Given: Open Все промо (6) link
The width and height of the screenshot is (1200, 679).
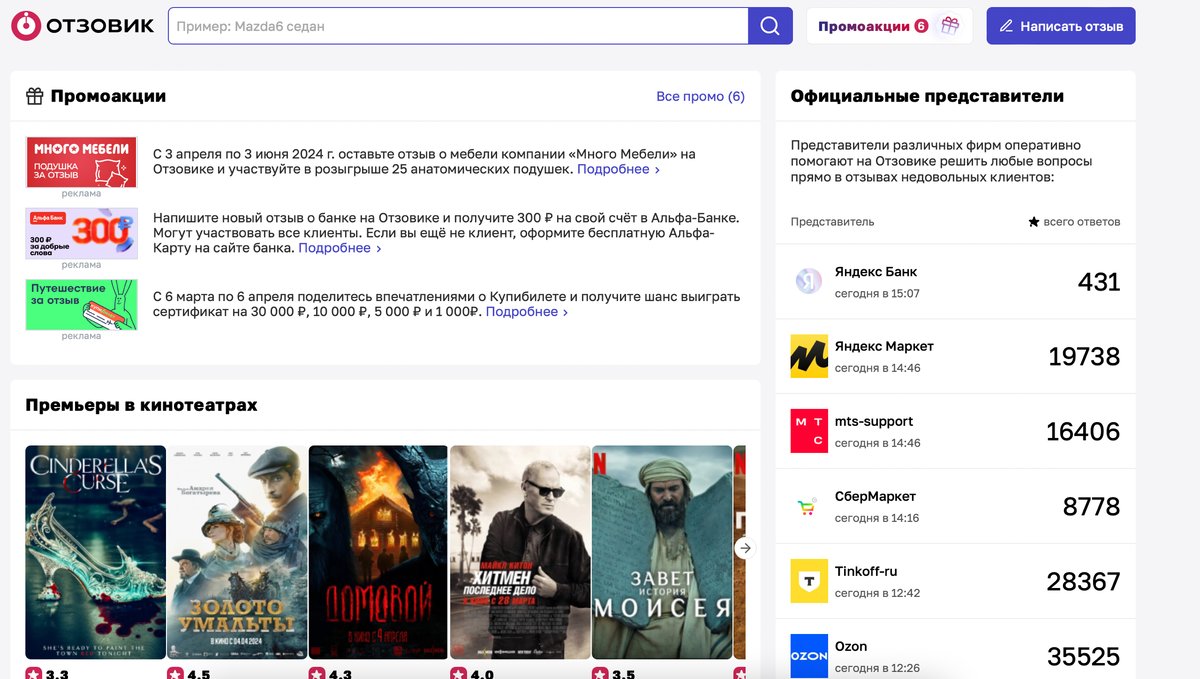Looking at the screenshot, I should (x=700, y=96).
